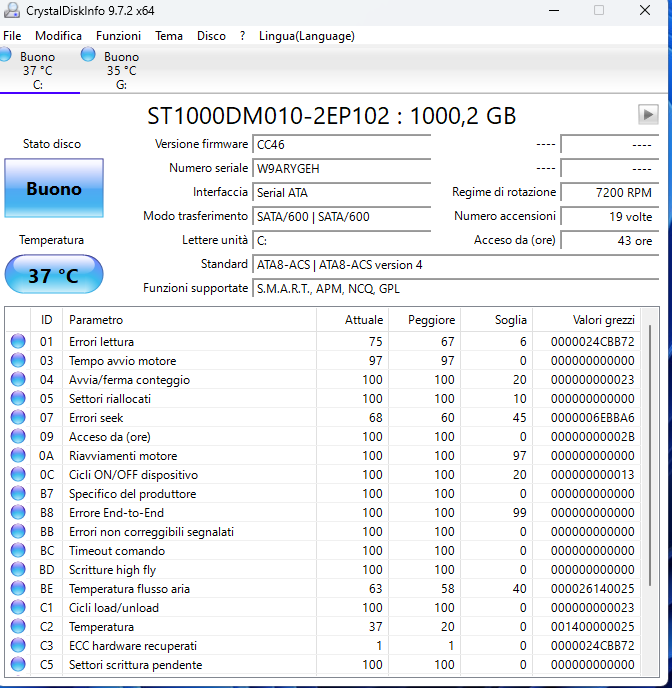Viewport: 672px width, 688px height.
Task: Click the status icon for Errori non correggibili segnalati
Action: pyautogui.click(x=18, y=531)
